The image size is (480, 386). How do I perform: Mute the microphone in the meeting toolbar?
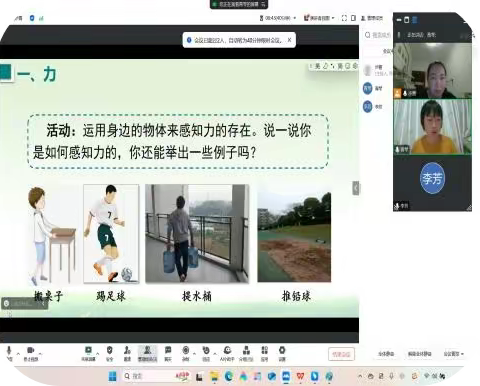(x=9, y=350)
